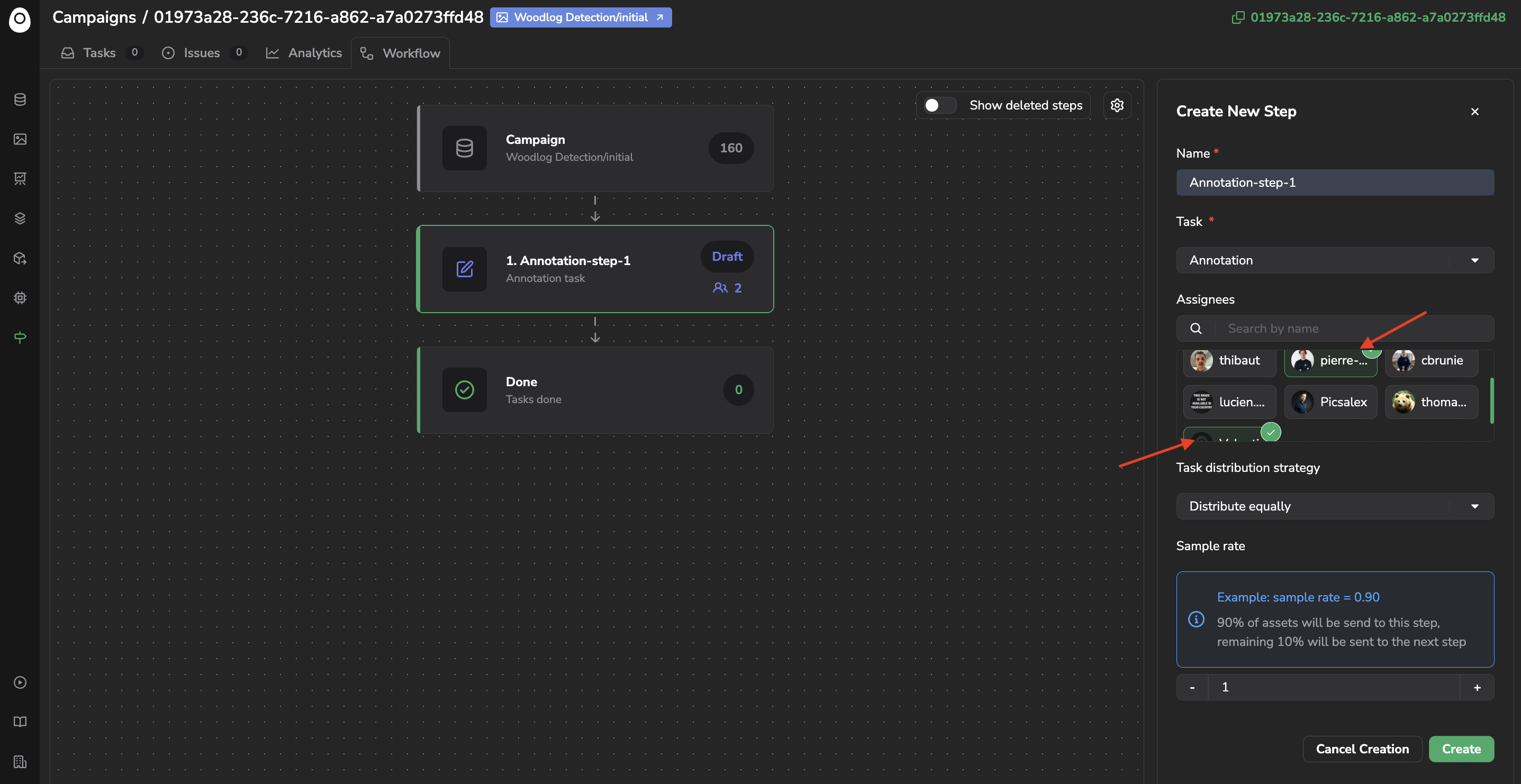Viewport: 1521px width, 784px height.
Task: Click Cancel Creation button
Action: (x=1362, y=749)
